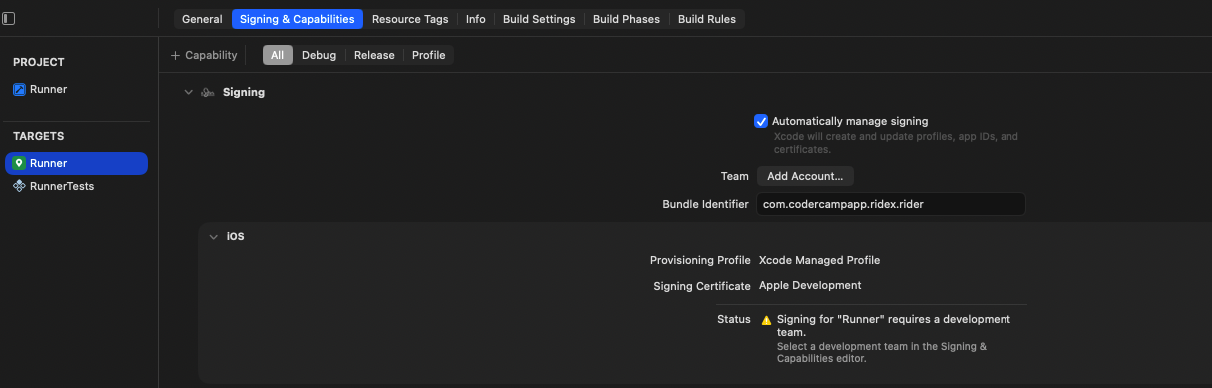1212x388 pixels.
Task: Open the Team Add Account dropdown
Action: coord(805,176)
